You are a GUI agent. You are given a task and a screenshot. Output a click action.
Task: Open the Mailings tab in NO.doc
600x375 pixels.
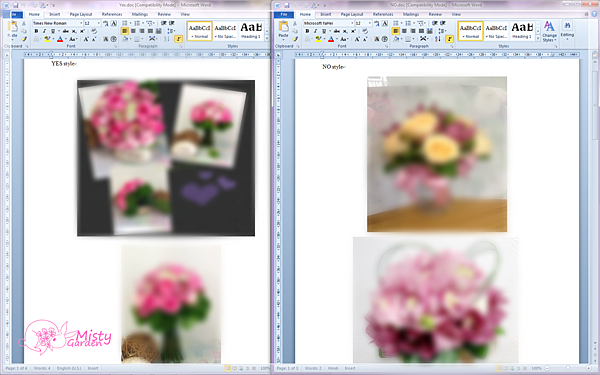tap(411, 15)
